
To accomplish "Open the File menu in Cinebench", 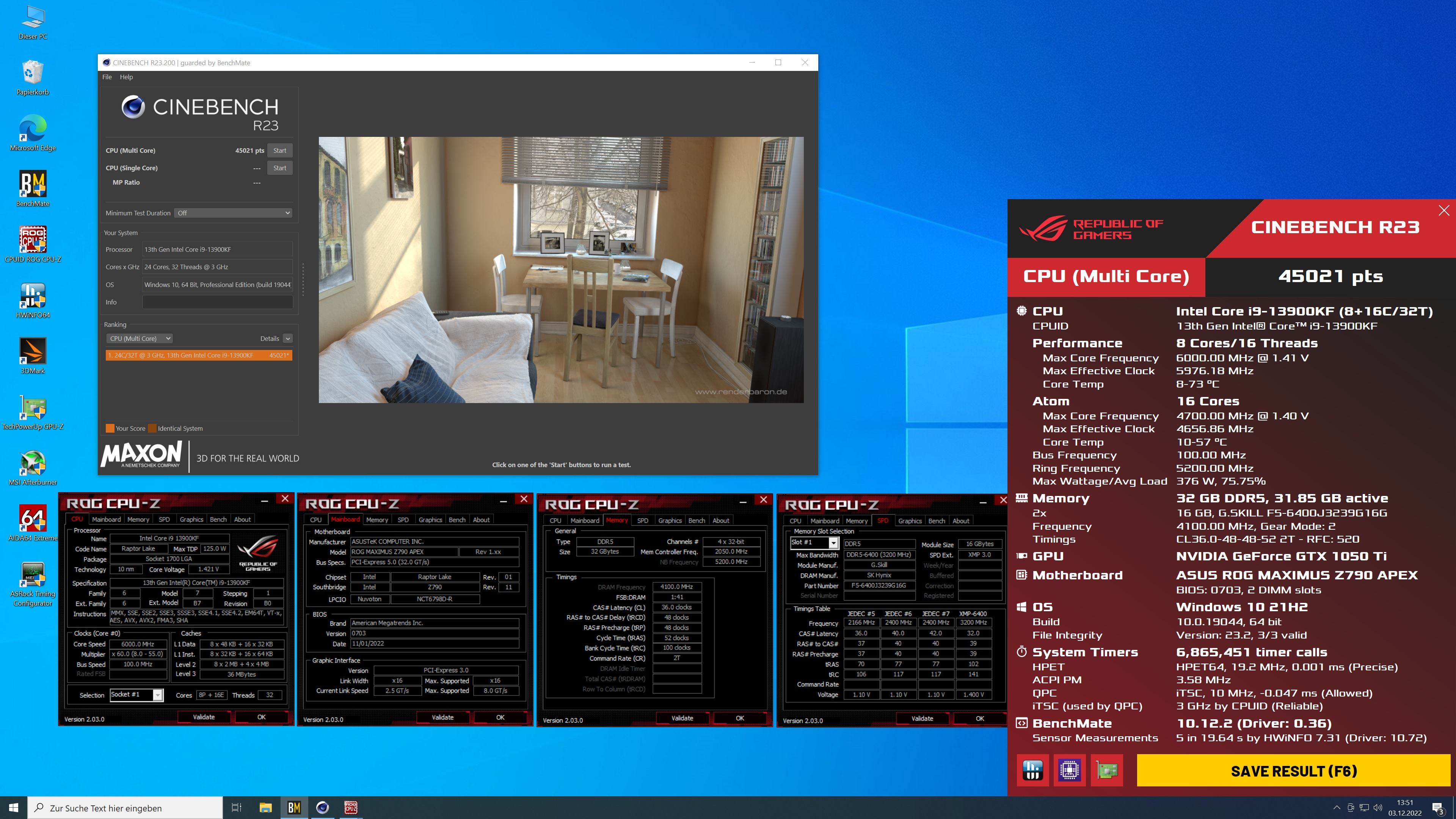I will 107,77.
